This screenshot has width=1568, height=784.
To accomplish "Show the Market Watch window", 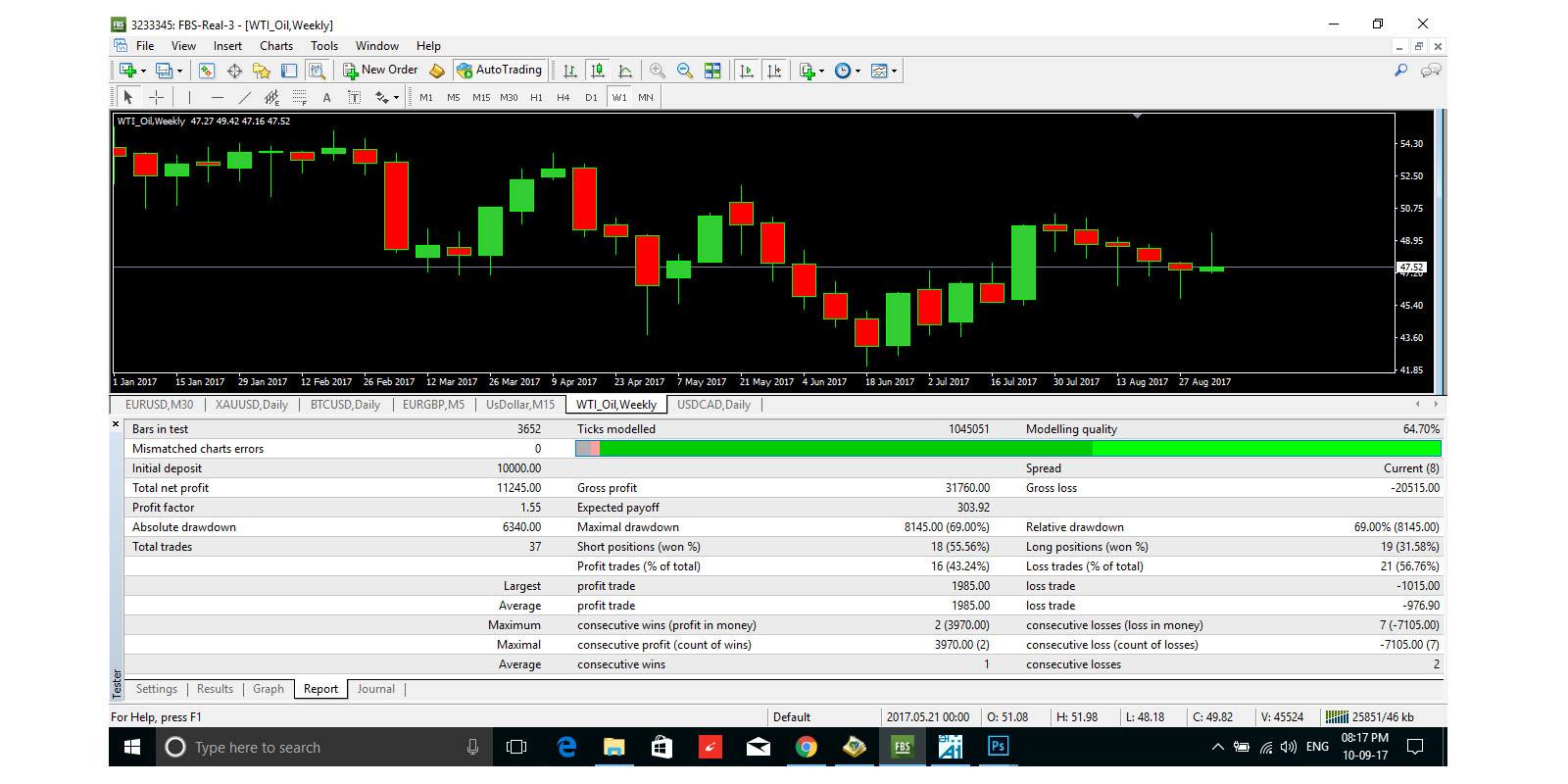I will (x=207, y=71).
